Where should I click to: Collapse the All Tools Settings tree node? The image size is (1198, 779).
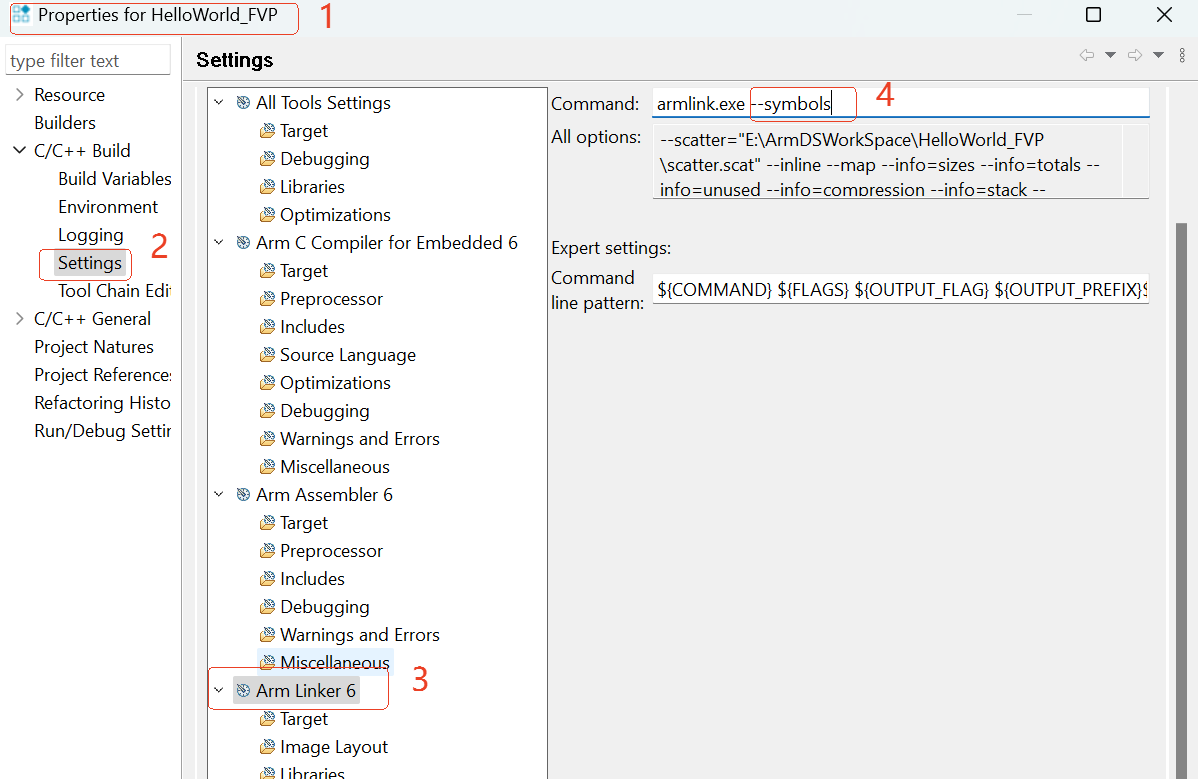tap(220, 103)
